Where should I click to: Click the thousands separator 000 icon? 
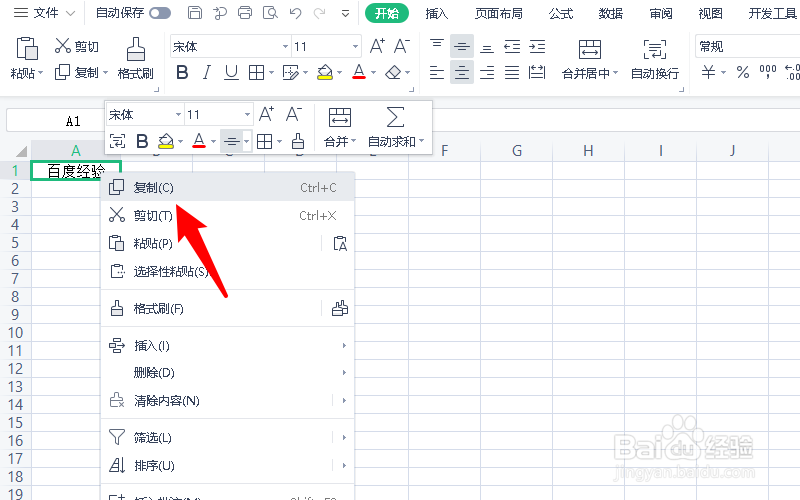click(x=767, y=72)
